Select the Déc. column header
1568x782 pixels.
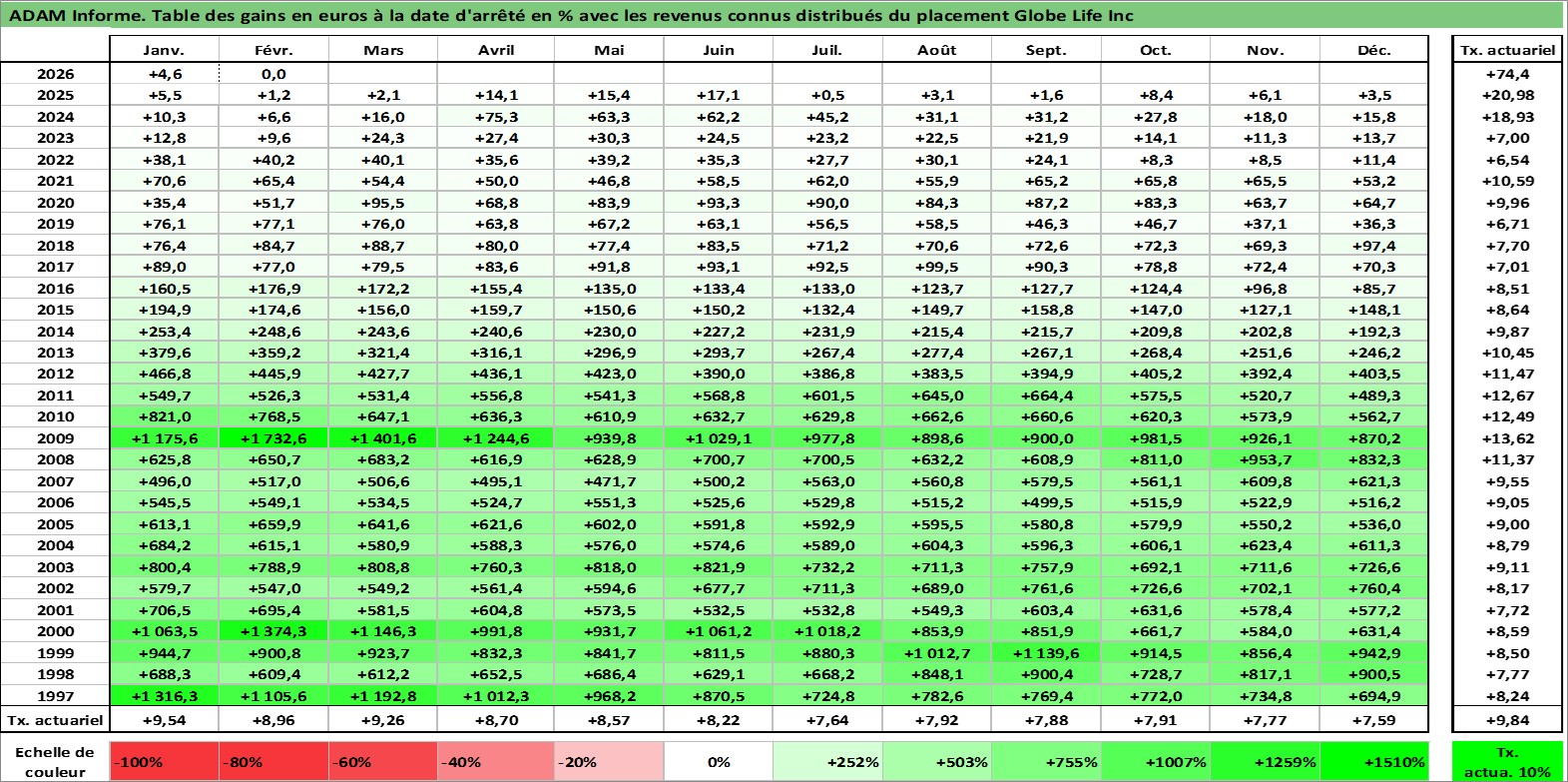coord(1374,50)
